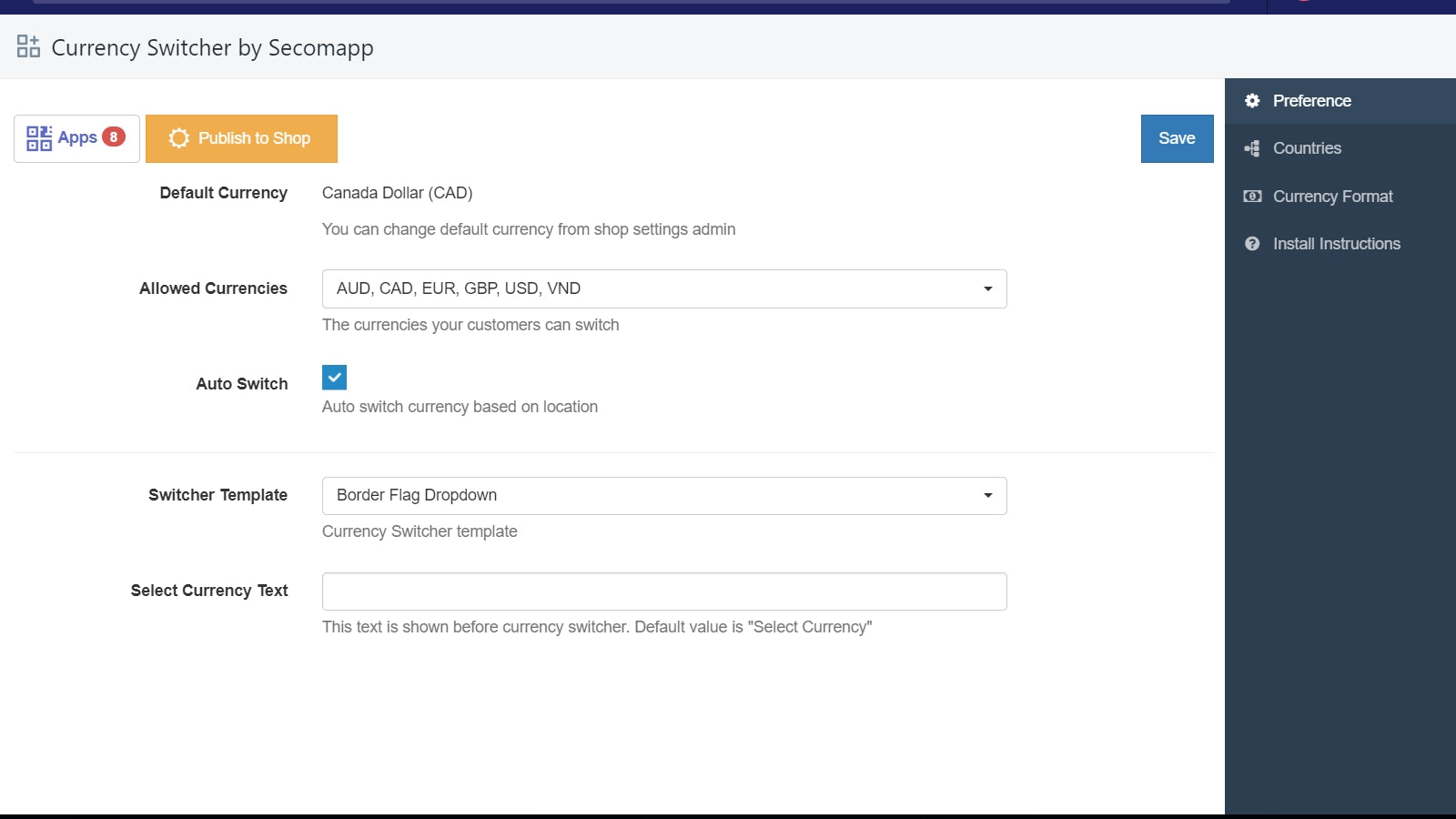Click the Canada Dollar (CAD) value
1456x819 pixels.
(397, 193)
